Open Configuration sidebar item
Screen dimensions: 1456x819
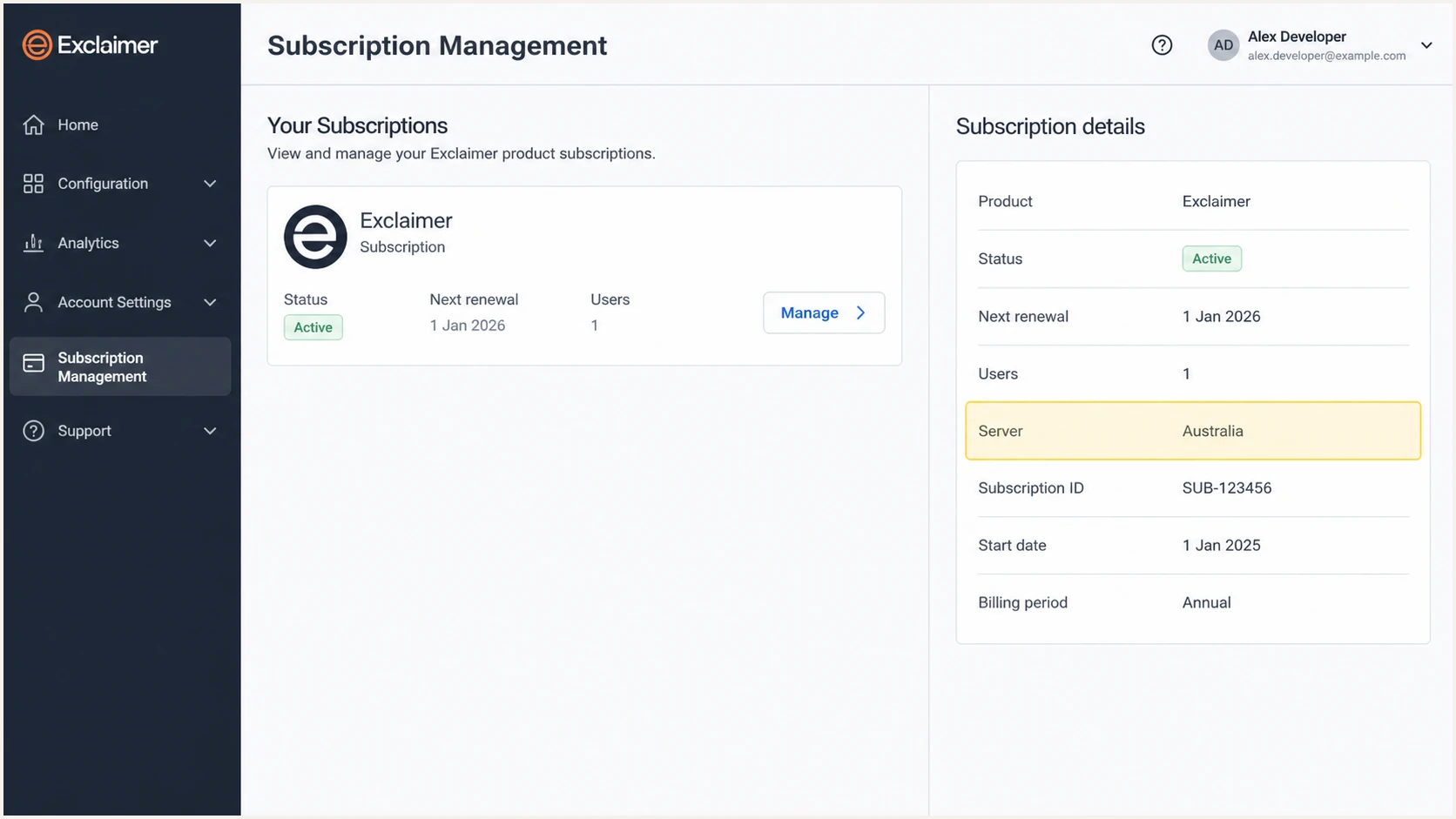(x=120, y=184)
